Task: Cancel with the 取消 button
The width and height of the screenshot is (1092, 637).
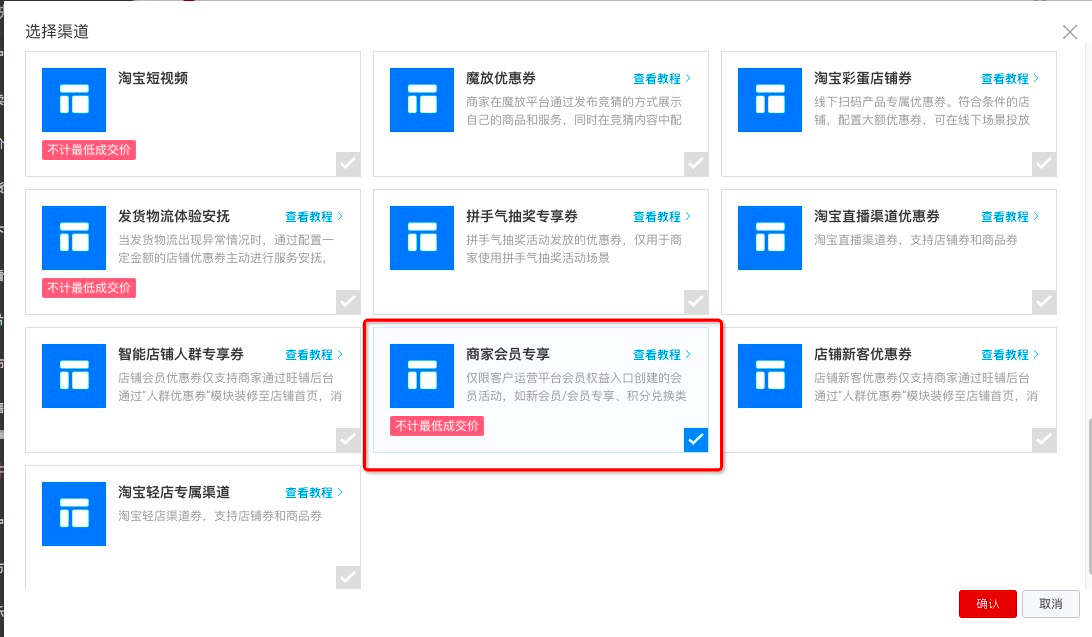Action: coord(1051,604)
